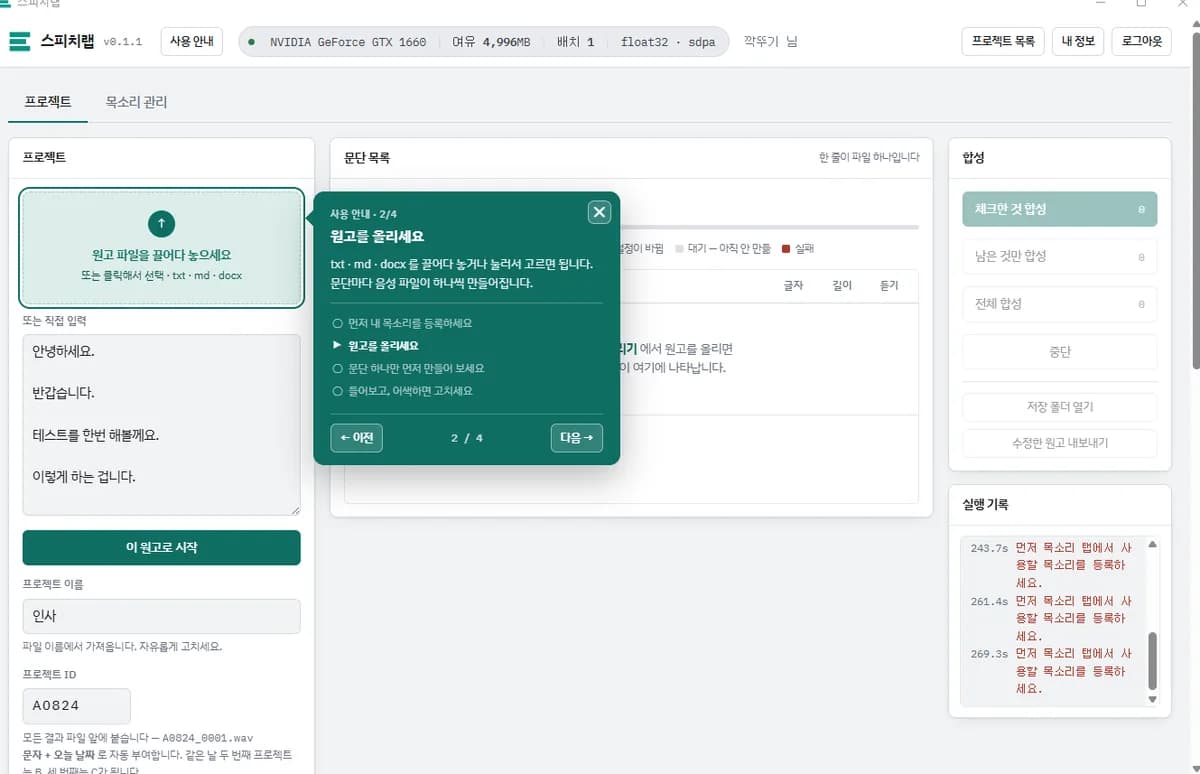Viewport: 1200px width, 774px height.
Task: Click the 261.4s log entry
Action: click(1052, 618)
